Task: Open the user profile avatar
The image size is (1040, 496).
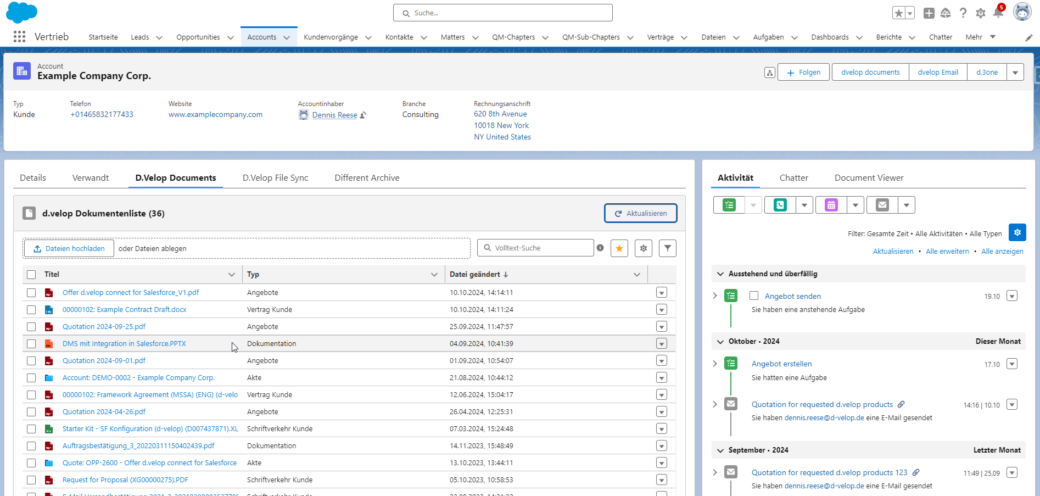Action: 1022,13
